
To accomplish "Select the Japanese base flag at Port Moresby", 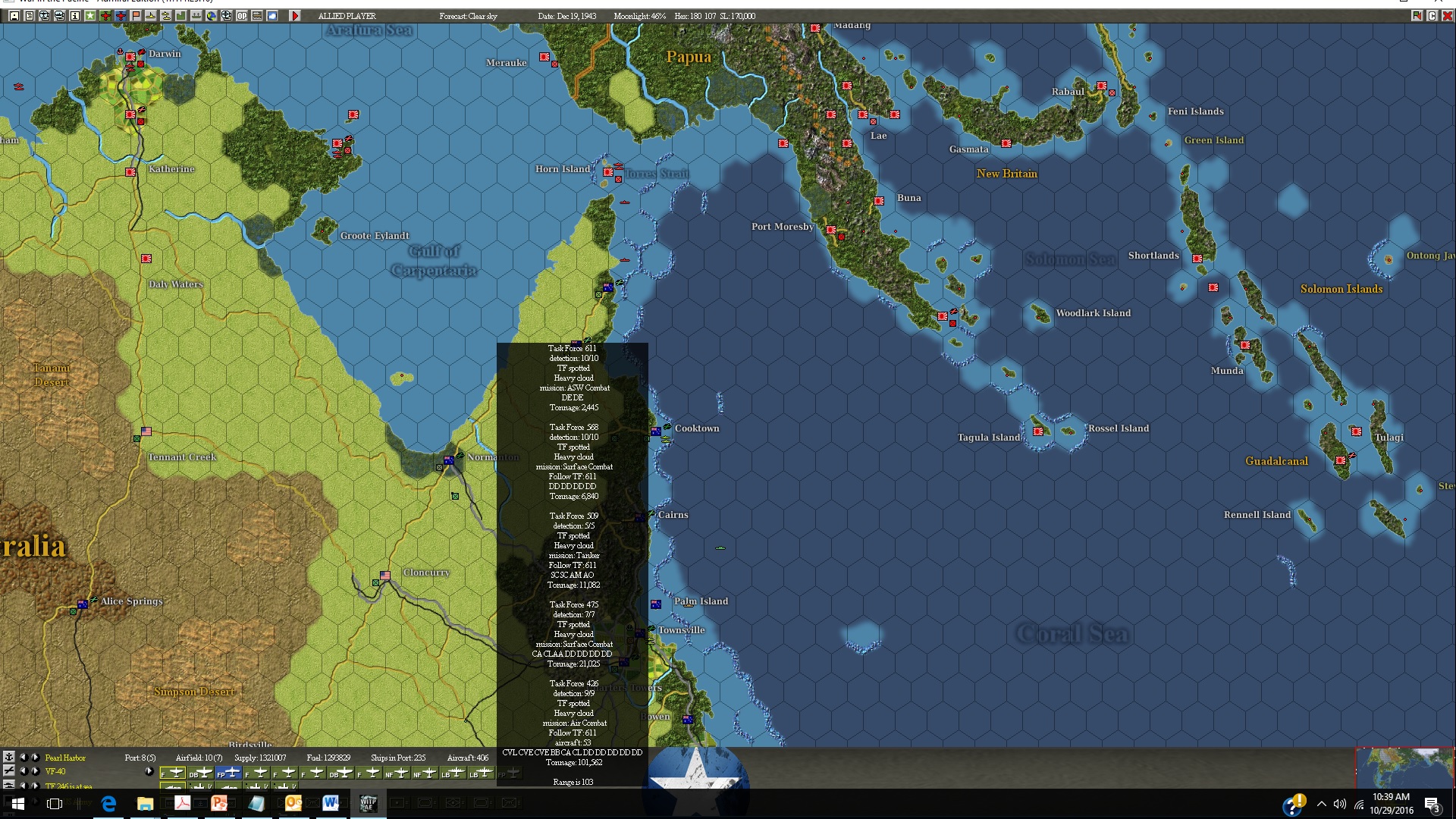I will point(831,230).
